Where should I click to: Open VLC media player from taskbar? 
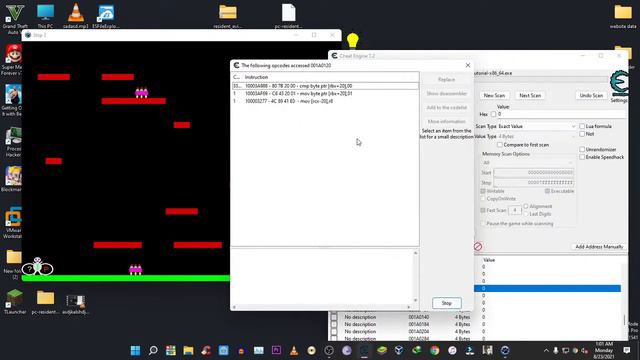coord(294,350)
